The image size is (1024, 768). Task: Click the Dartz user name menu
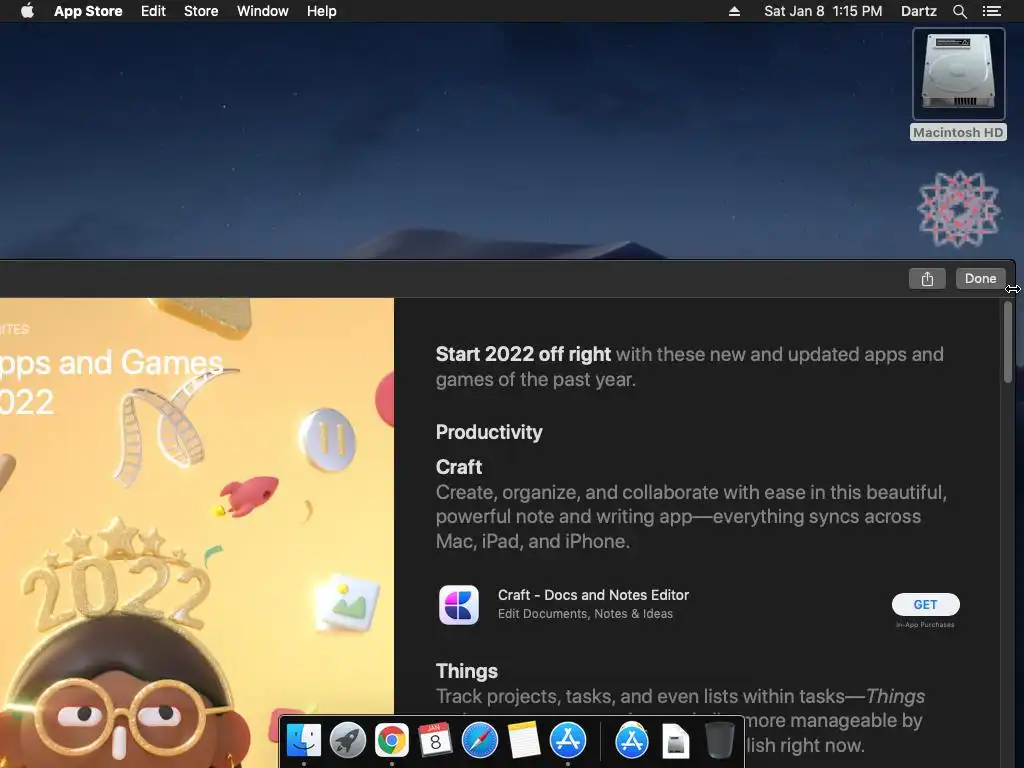tap(918, 11)
